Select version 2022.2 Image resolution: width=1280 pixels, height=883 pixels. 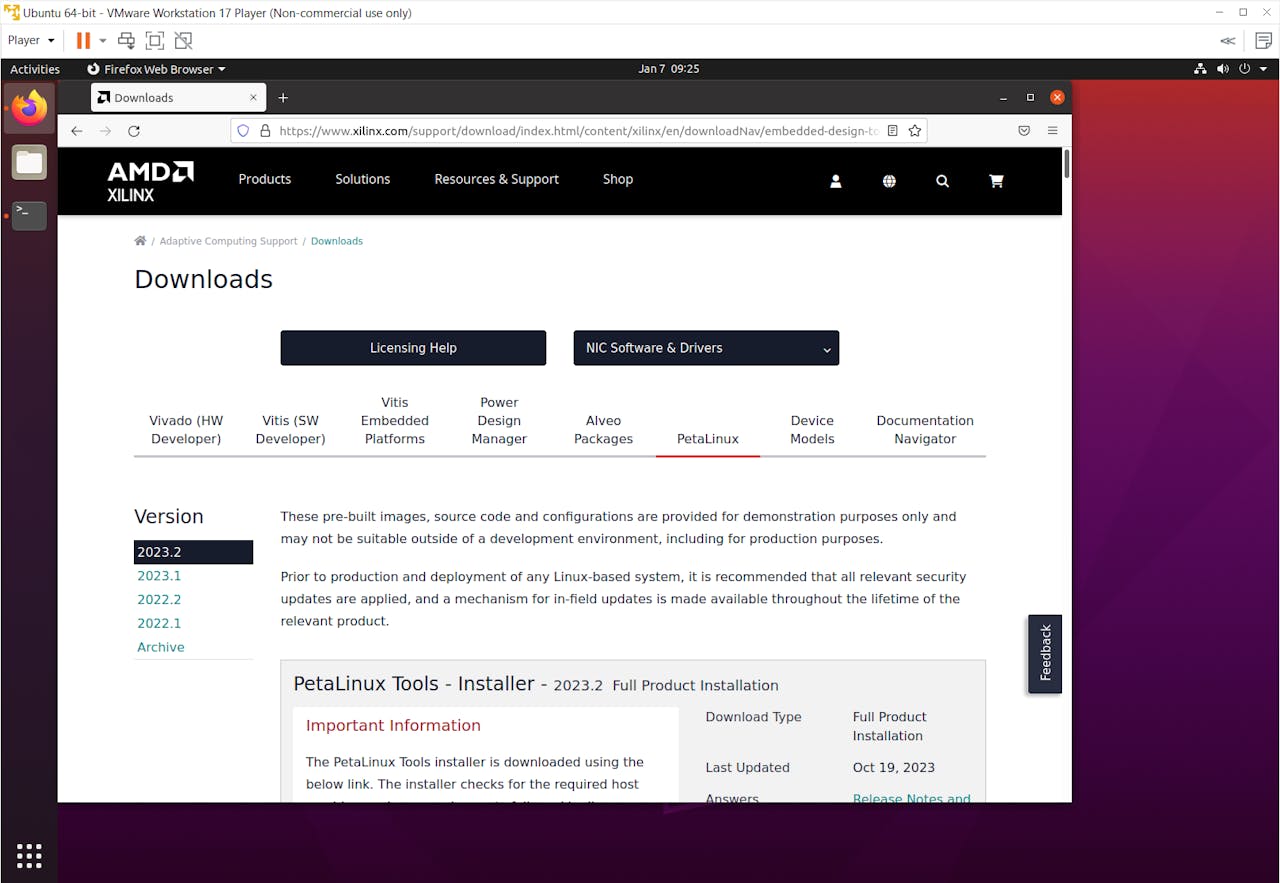coord(159,600)
